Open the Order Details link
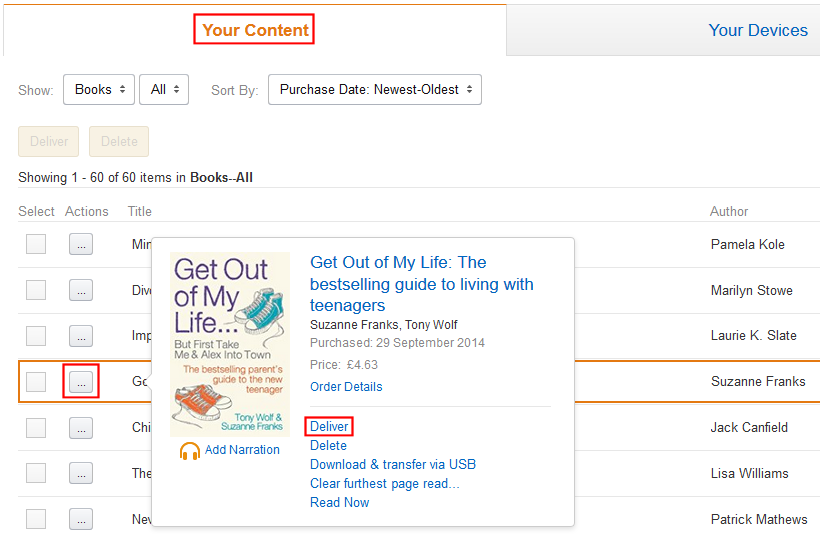The width and height of the screenshot is (820, 538). (x=346, y=387)
